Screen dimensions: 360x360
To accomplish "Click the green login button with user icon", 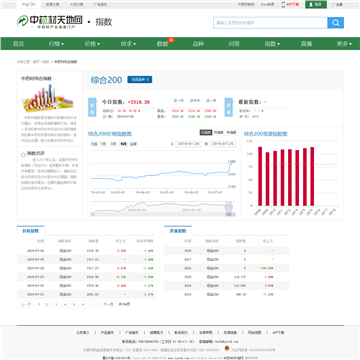I will click(316, 4).
